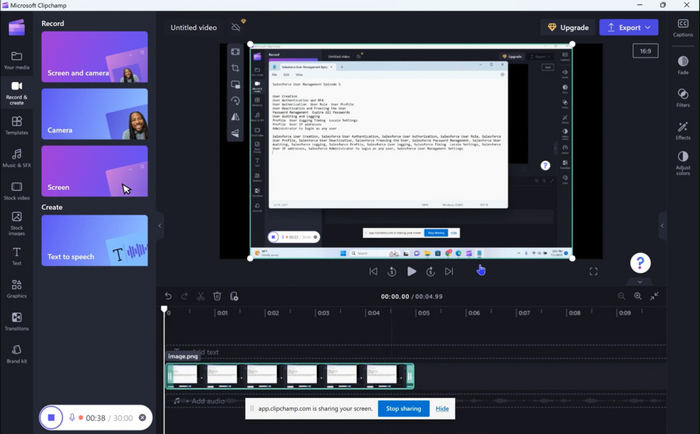The image size is (700, 434).
Task: Flip the clip horizontally
Action: [x=235, y=117]
